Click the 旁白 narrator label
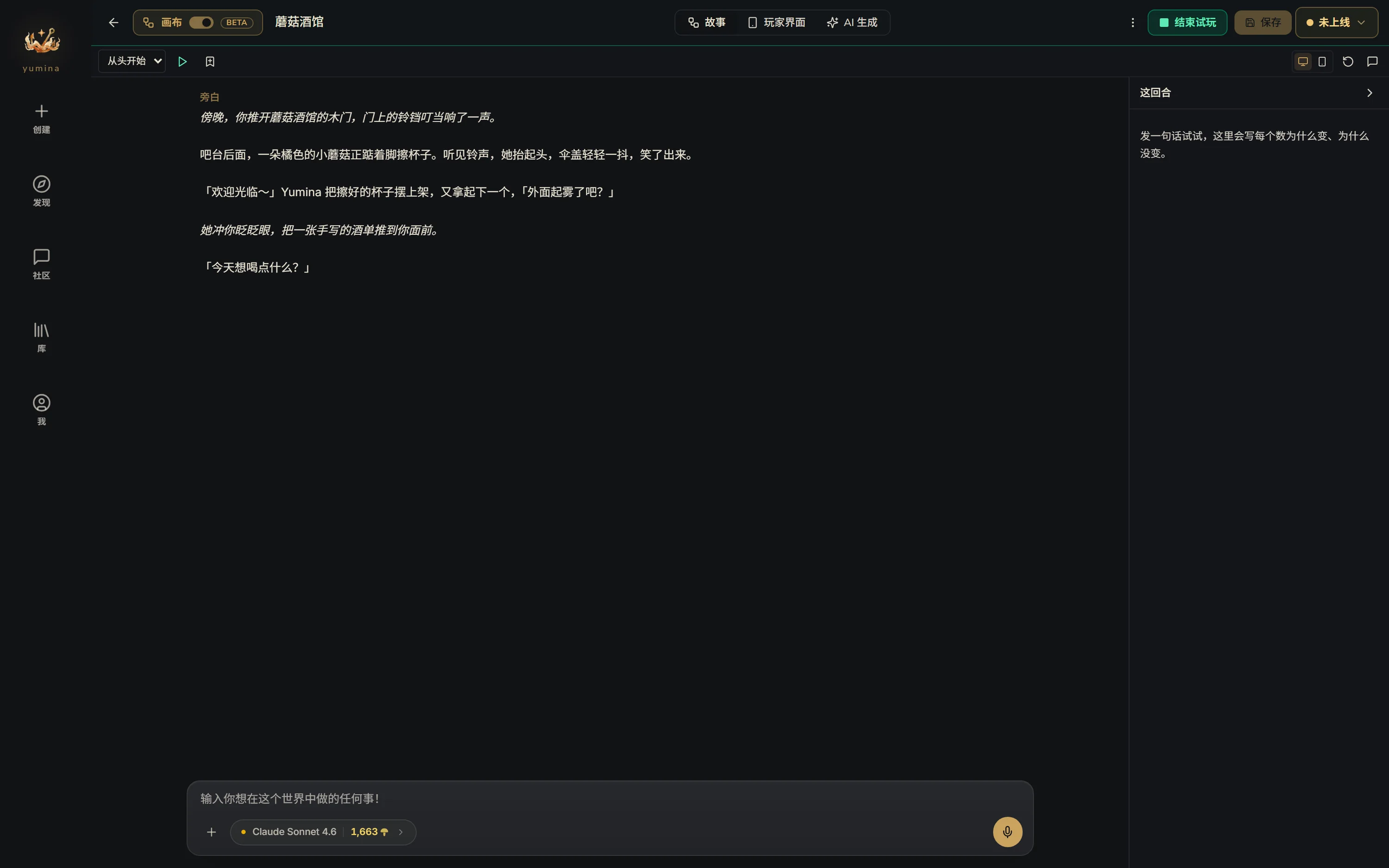Image resolution: width=1389 pixels, height=868 pixels. coord(209,97)
